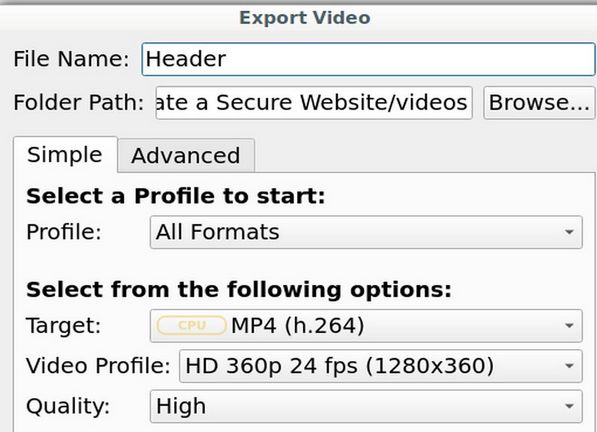Click the "Video Profile:" label

[x=98, y=366]
